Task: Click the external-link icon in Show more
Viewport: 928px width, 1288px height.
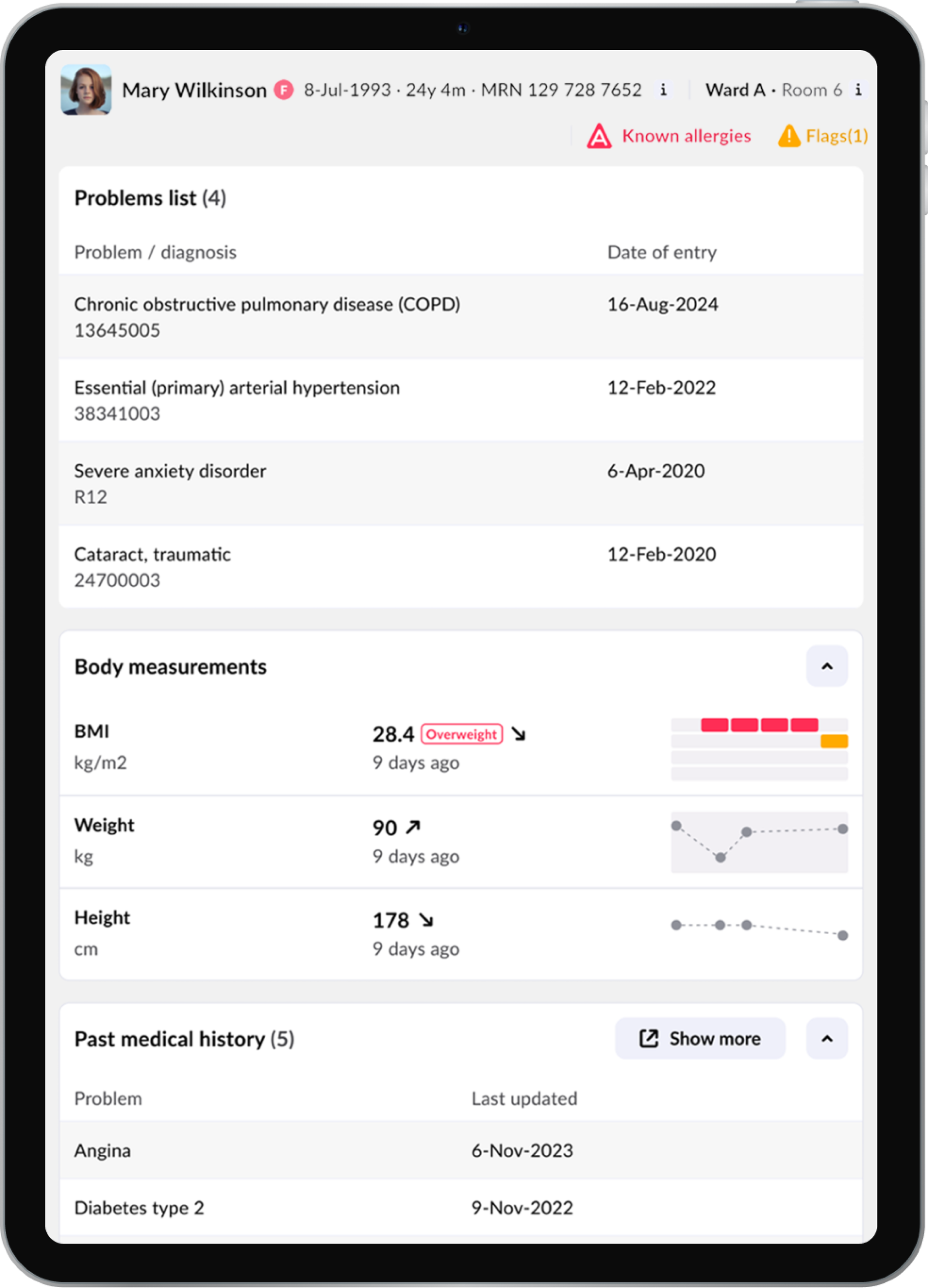Action: pos(649,1039)
